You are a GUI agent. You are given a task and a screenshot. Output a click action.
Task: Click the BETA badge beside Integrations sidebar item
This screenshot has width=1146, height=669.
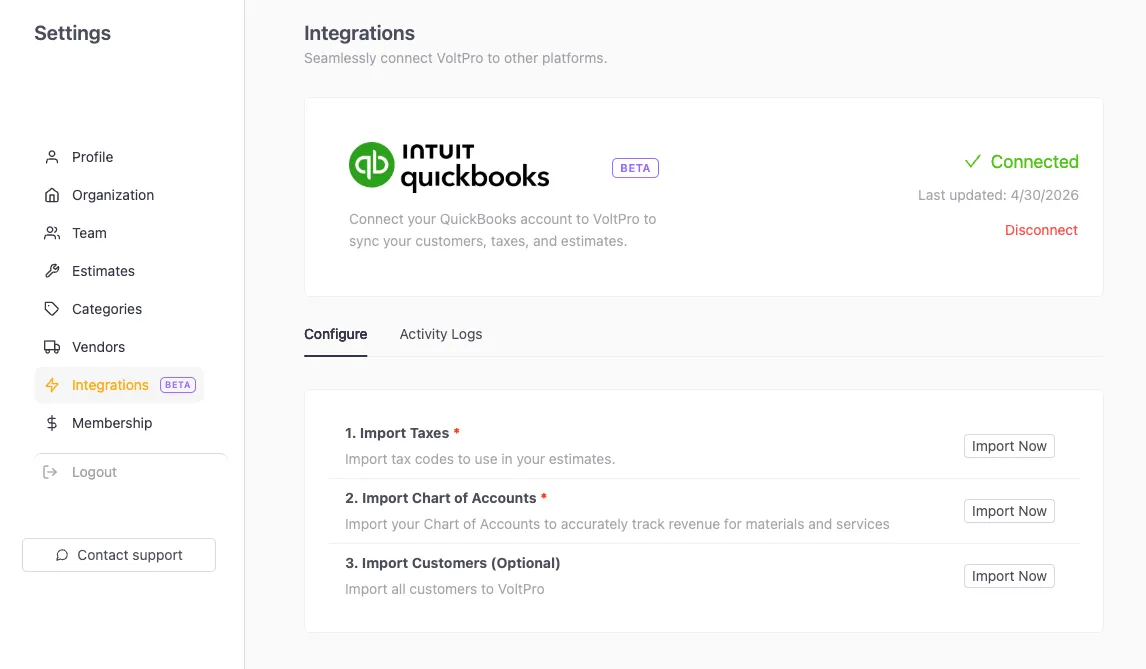point(178,385)
